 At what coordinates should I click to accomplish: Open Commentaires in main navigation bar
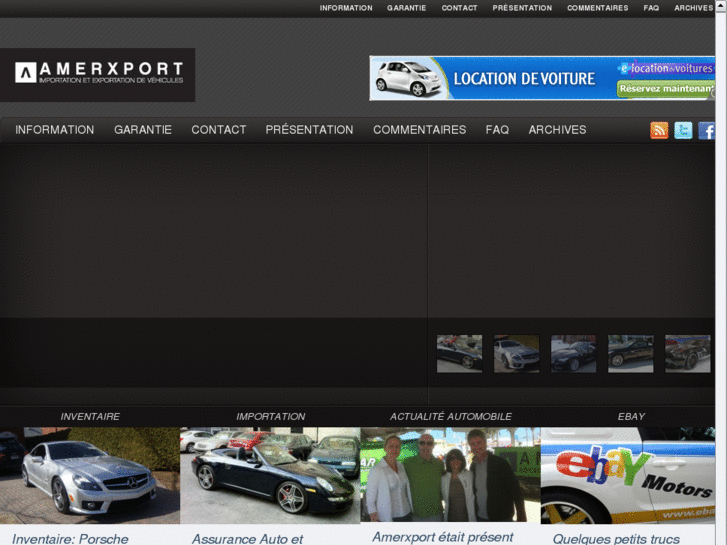point(419,130)
